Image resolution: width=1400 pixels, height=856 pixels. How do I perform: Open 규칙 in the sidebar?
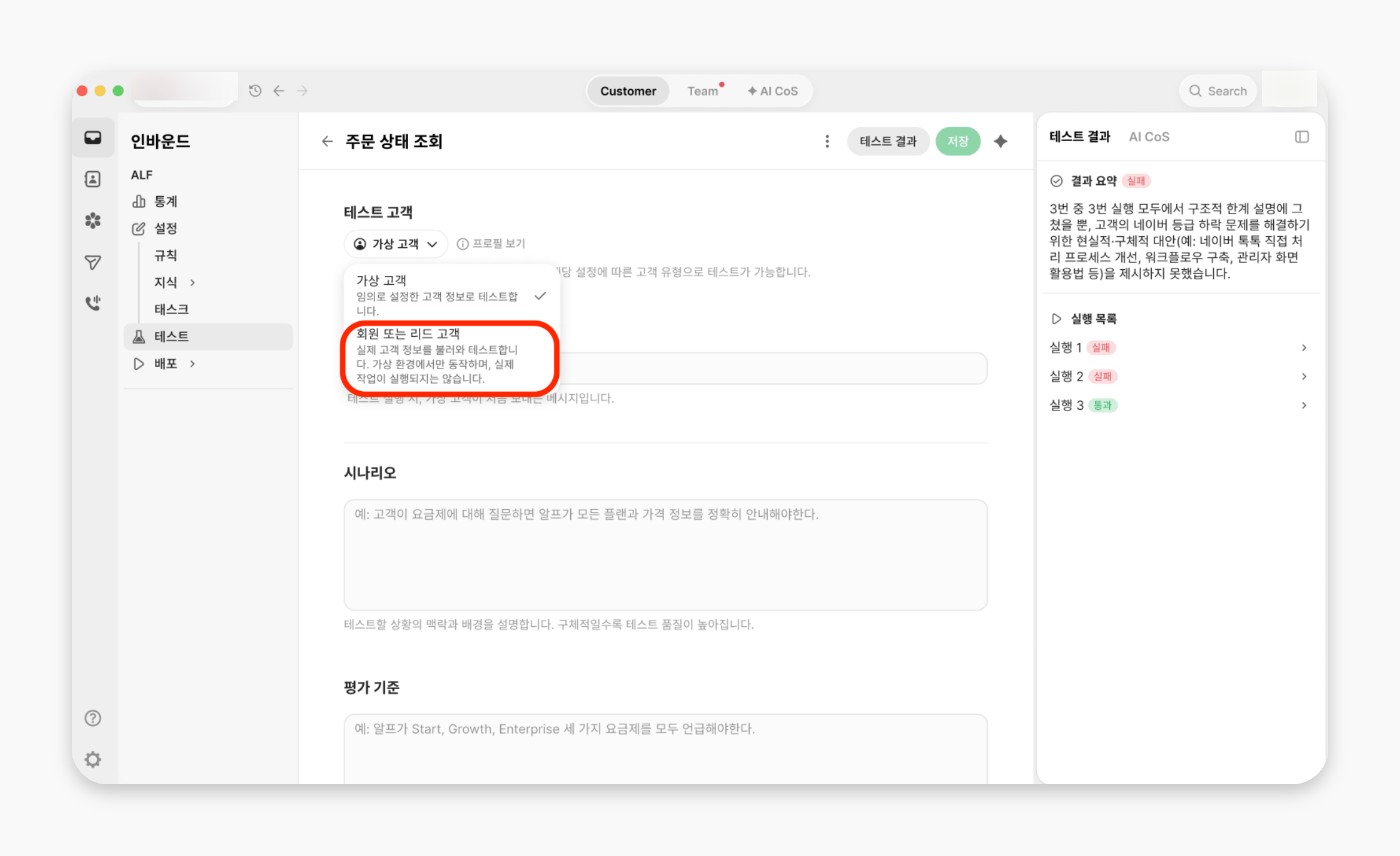coord(166,255)
